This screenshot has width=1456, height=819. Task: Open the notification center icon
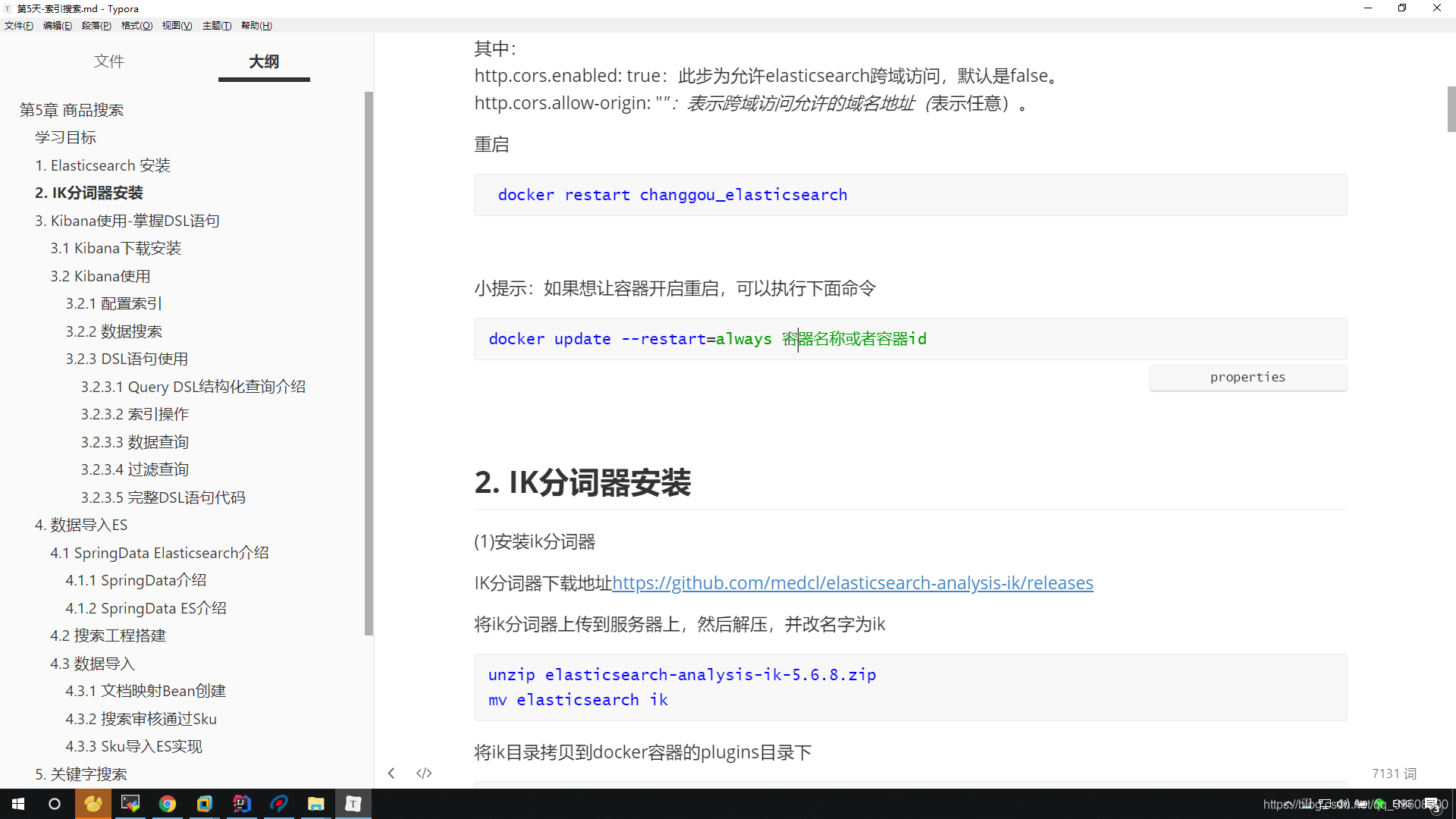coord(1432,805)
